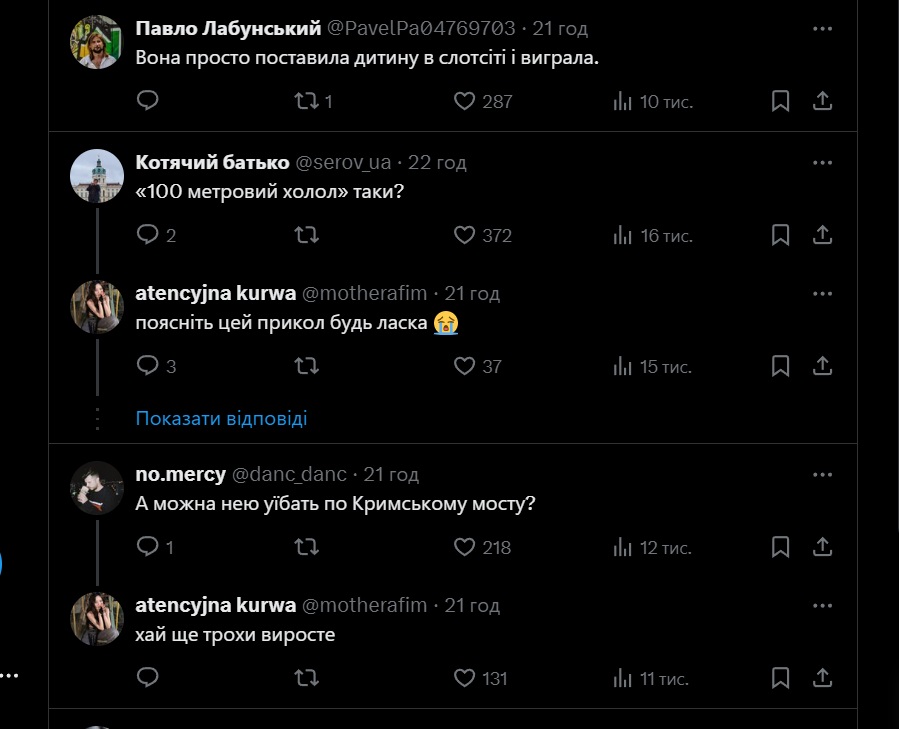The height and width of the screenshot is (729, 899).
Task: Click "Показати відповіді" to show replies
Action: point(221,418)
